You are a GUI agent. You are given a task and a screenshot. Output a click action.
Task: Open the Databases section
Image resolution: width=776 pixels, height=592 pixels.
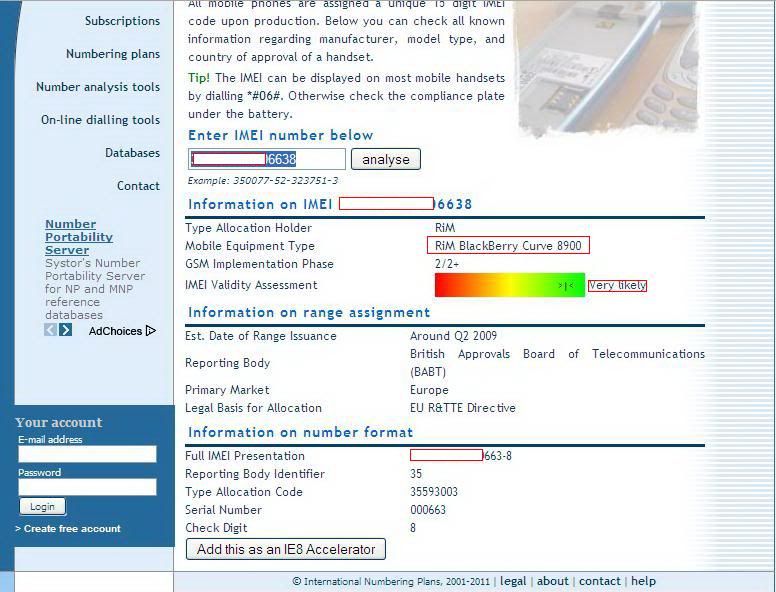(132, 153)
